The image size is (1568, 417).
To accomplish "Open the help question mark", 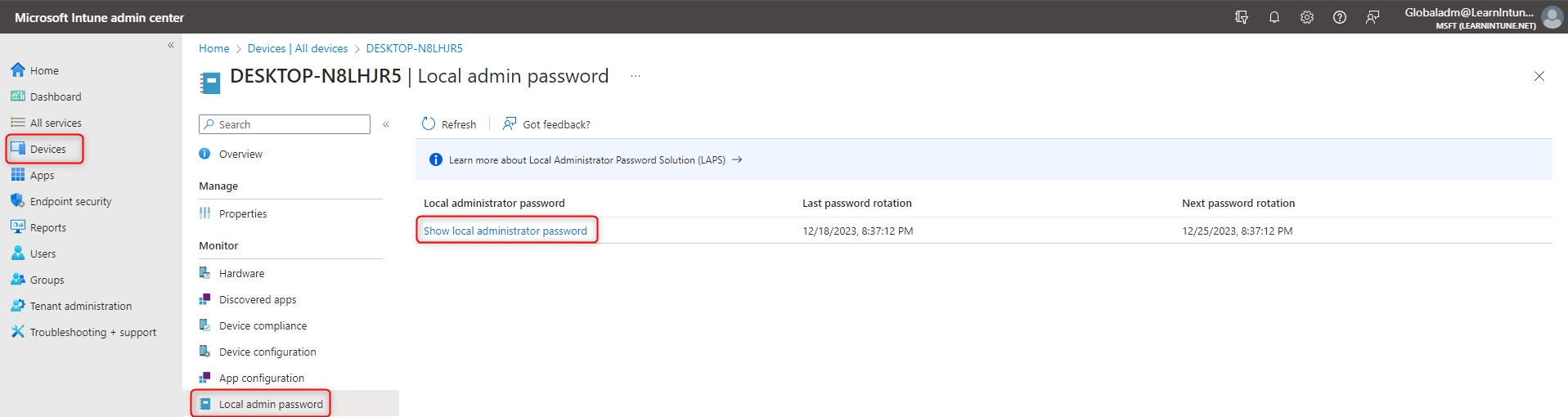I will (x=1340, y=17).
